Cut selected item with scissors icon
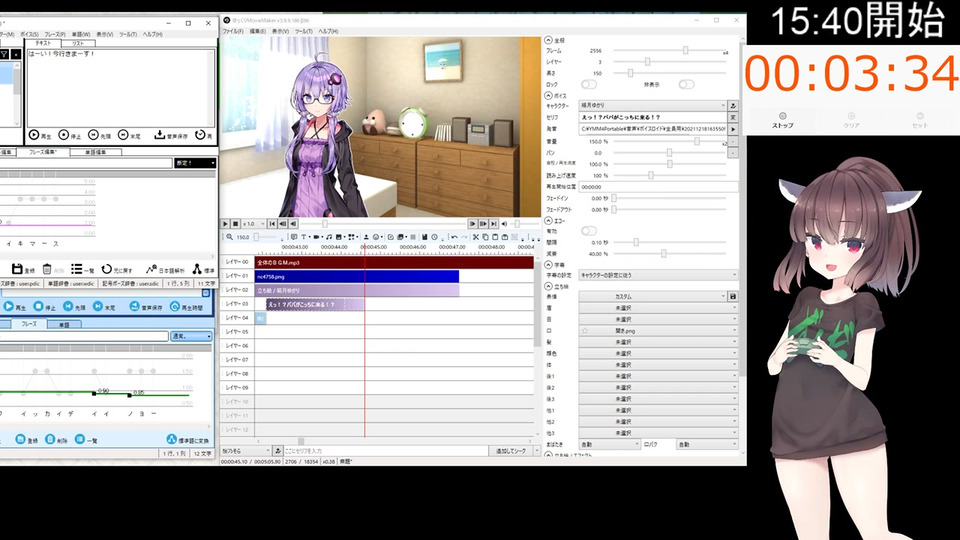The width and height of the screenshot is (960, 540). coord(476,237)
